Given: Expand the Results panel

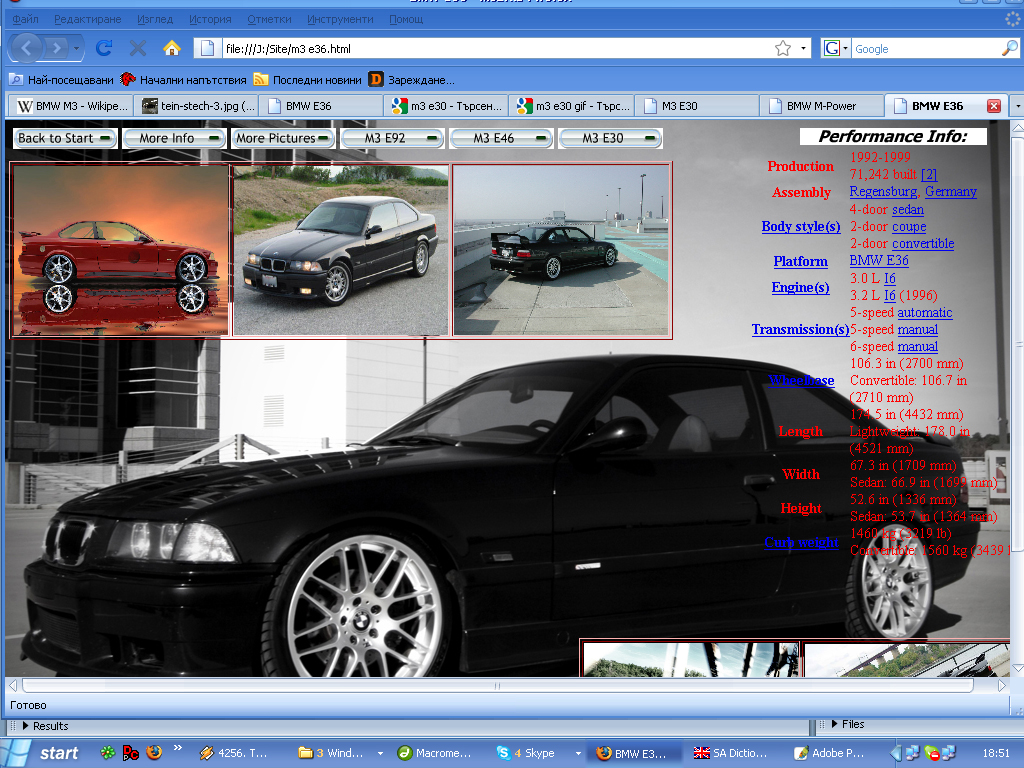Looking at the screenshot, I should [44, 726].
